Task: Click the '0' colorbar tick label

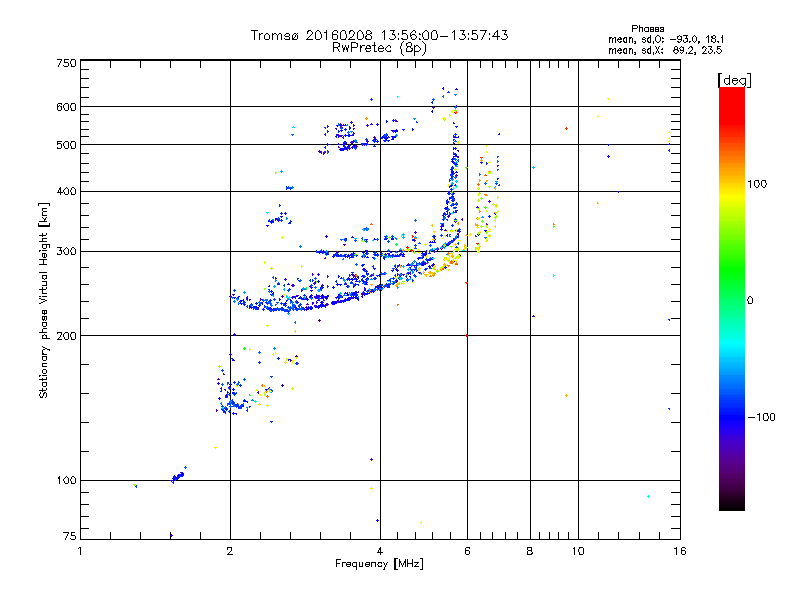Action: click(x=750, y=301)
